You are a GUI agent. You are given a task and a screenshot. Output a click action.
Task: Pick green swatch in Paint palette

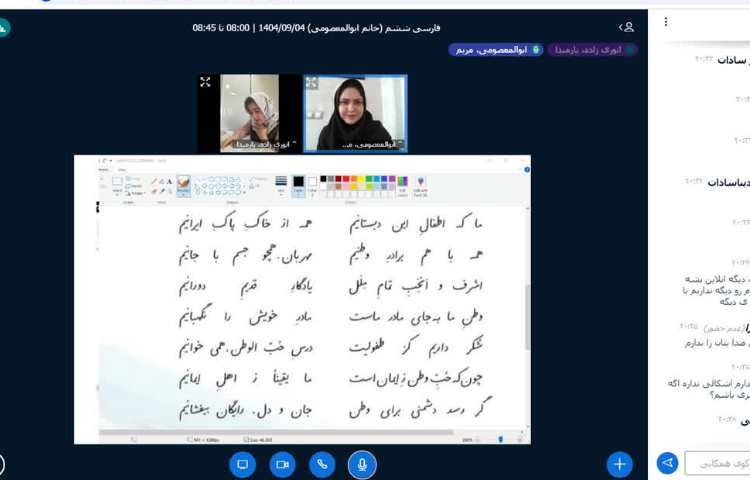pos(369,179)
